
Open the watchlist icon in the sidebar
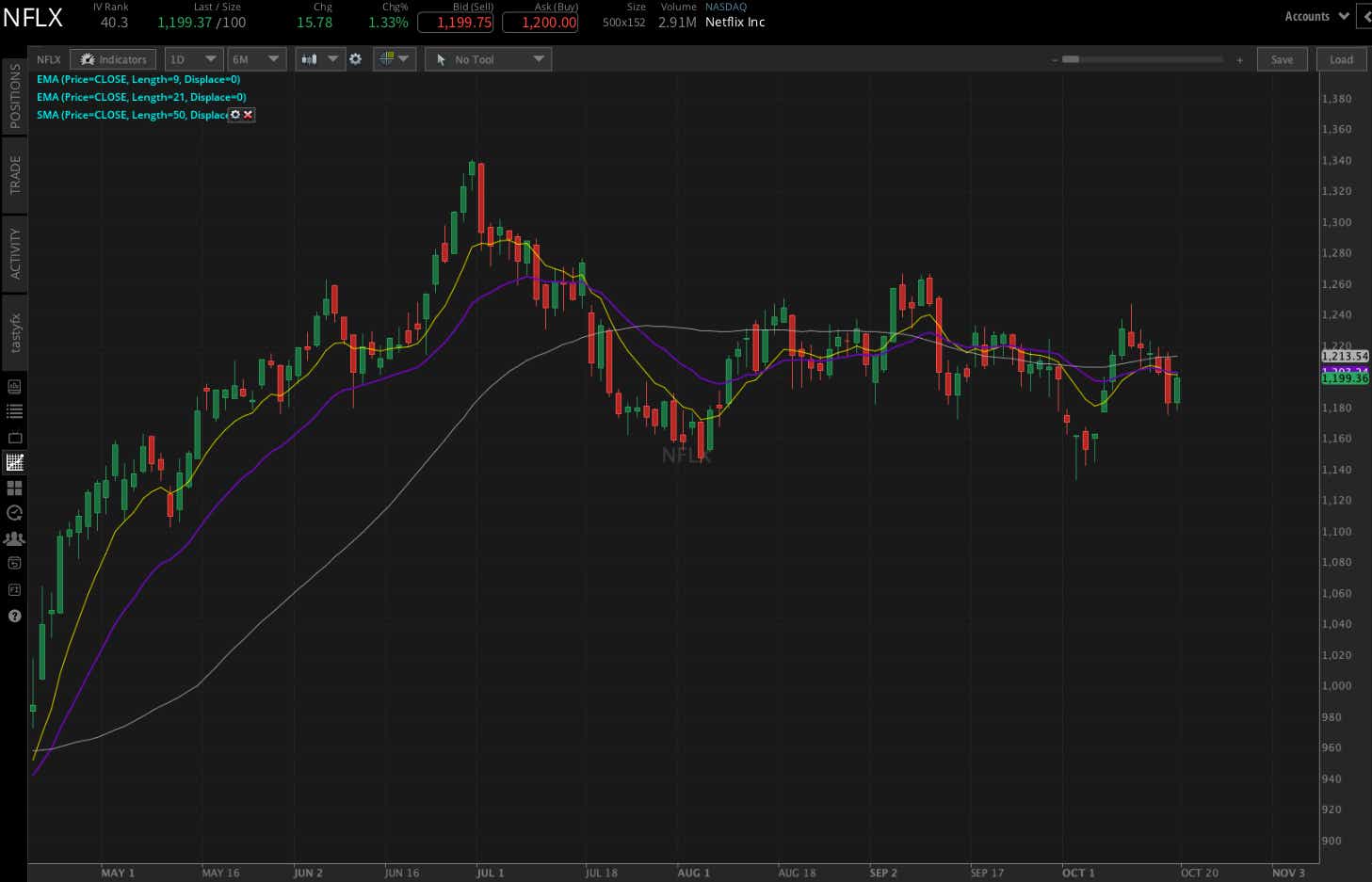pos(13,410)
